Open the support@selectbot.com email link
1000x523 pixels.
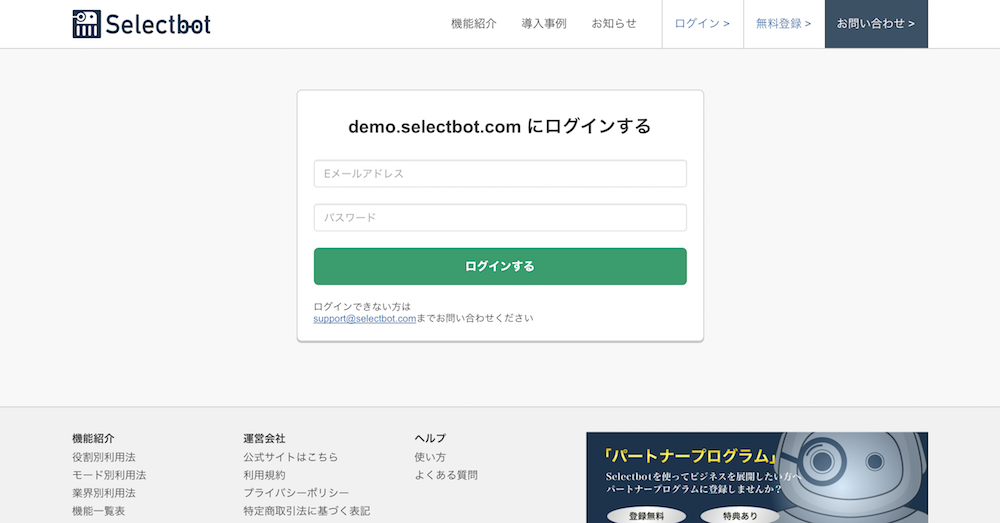(x=364, y=318)
